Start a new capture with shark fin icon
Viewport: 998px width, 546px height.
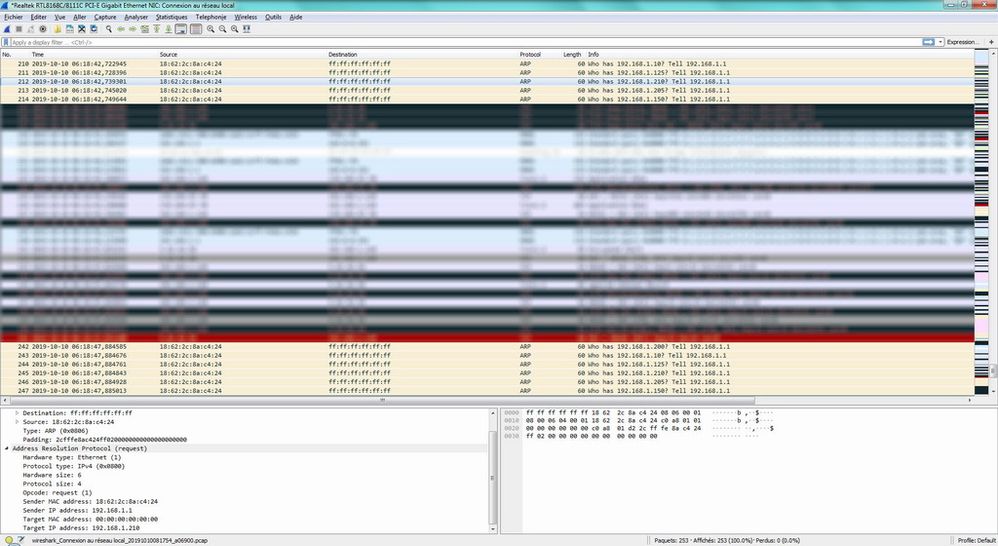(7, 29)
